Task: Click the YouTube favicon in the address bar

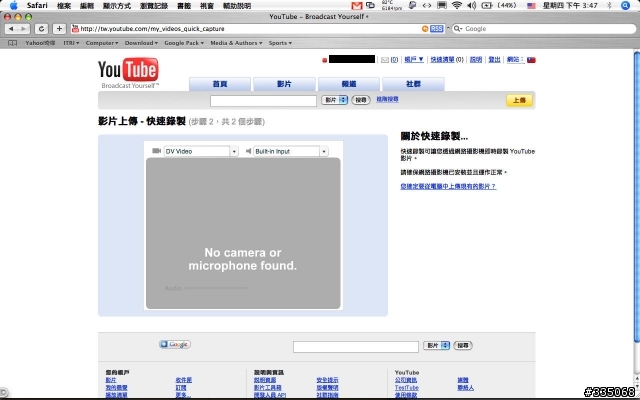Action: pos(75,29)
